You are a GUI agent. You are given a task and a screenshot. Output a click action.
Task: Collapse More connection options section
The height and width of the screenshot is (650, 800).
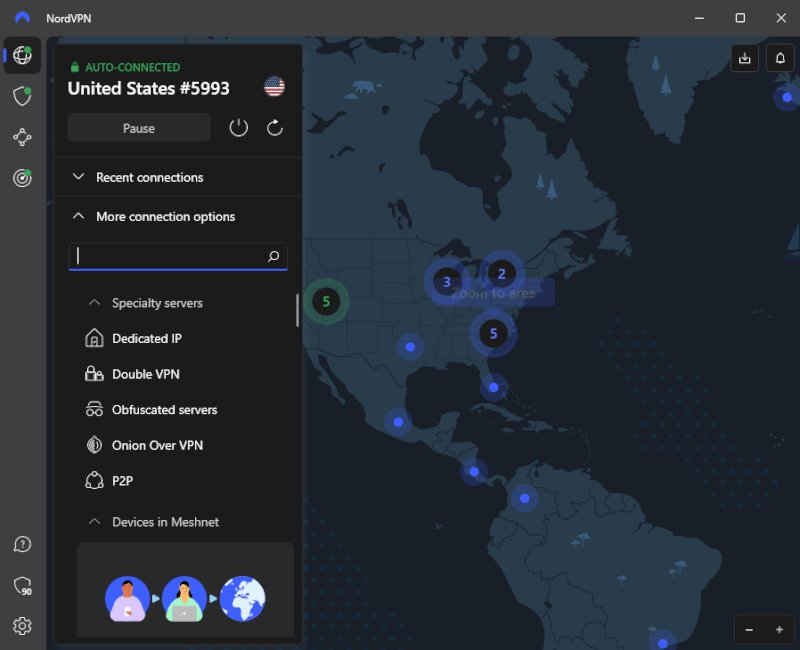click(x=178, y=217)
